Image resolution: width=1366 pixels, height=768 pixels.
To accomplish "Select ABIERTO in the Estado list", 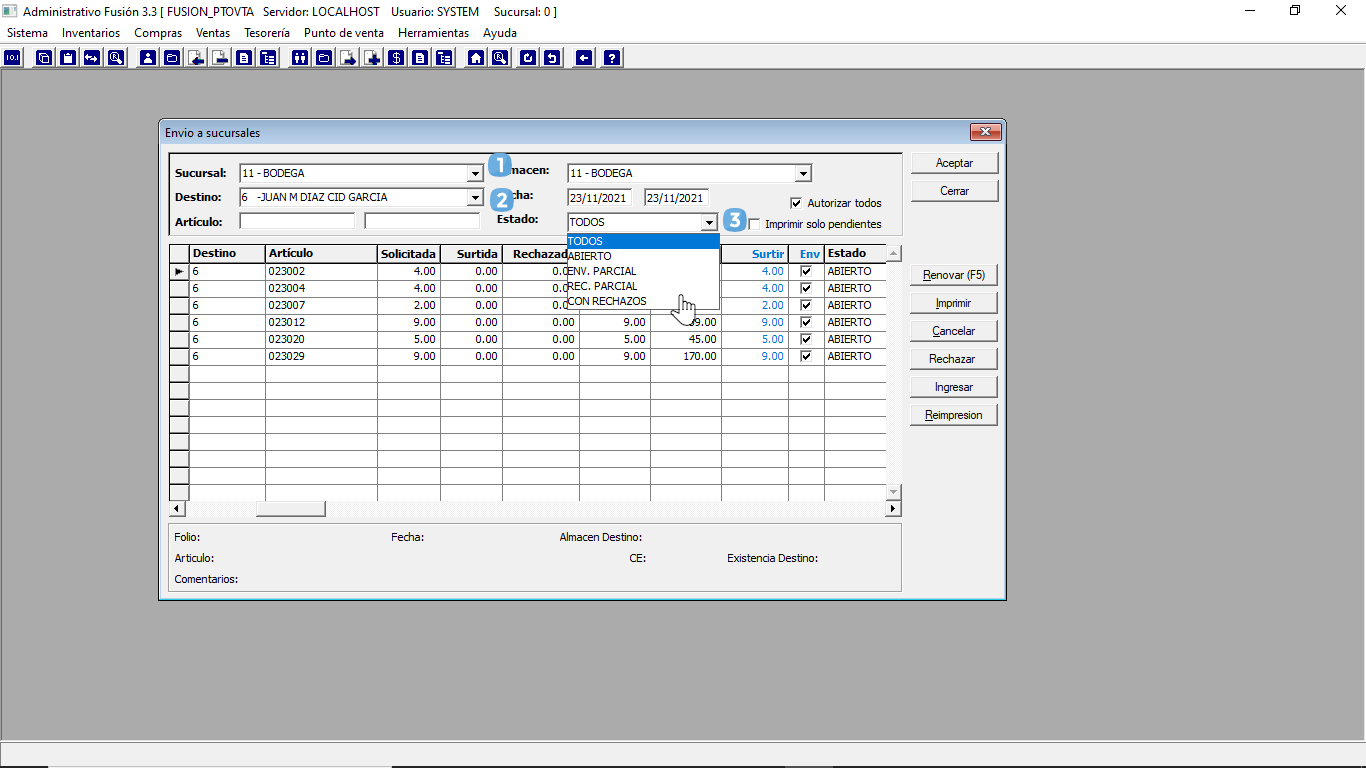I will point(643,256).
